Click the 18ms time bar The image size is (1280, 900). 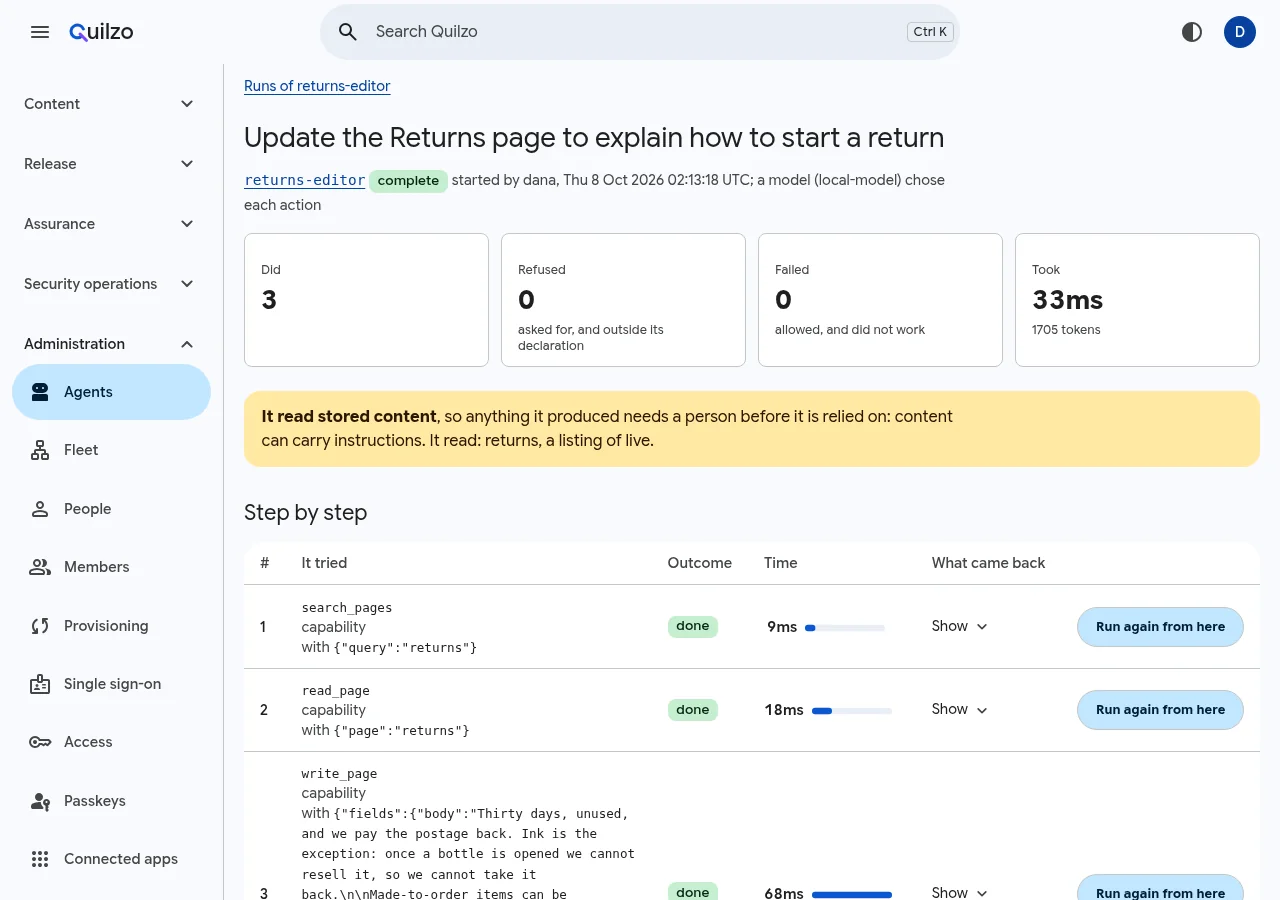(852, 711)
